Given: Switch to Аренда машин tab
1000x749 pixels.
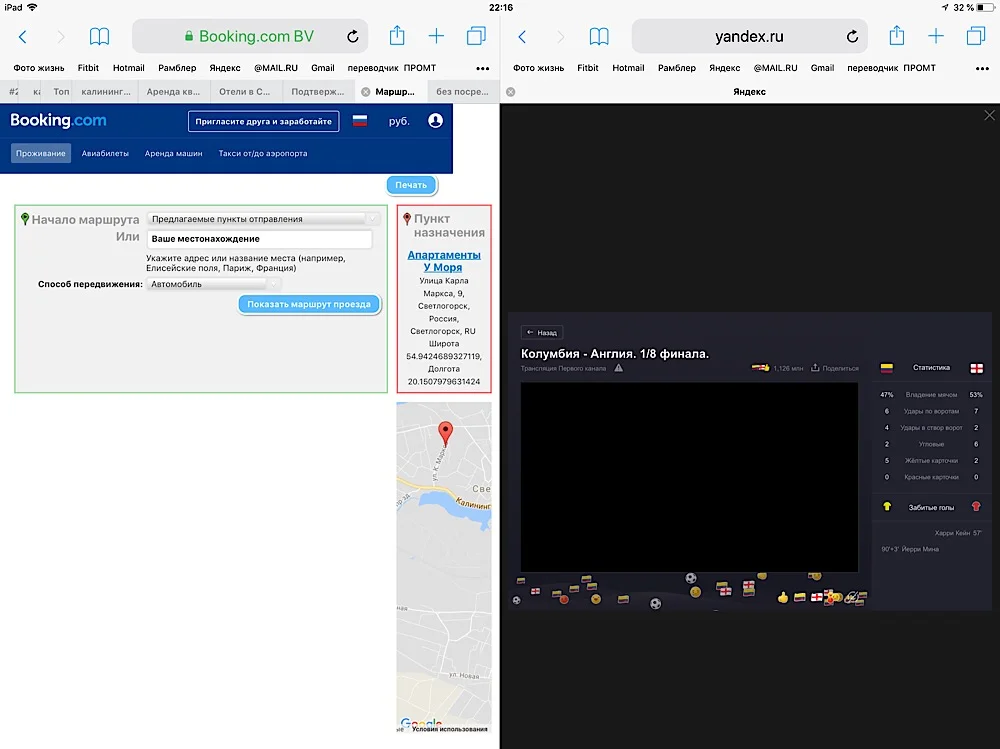Looking at the screenshot, I should point(173,153).
